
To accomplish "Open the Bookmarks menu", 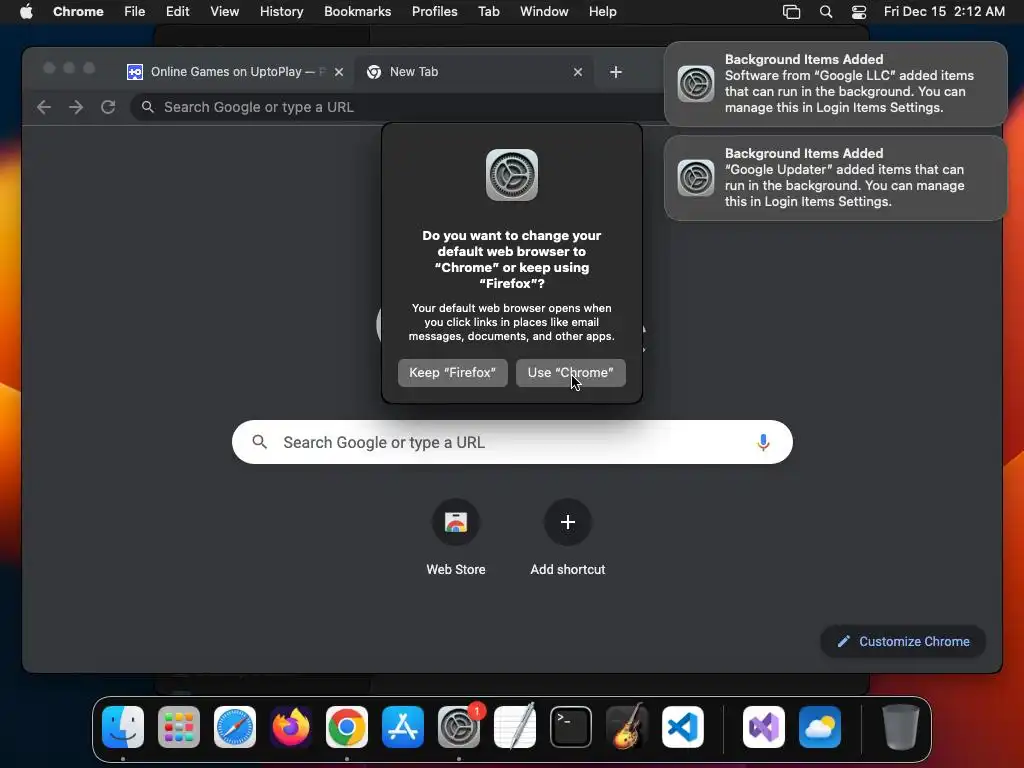I will 357,12.
